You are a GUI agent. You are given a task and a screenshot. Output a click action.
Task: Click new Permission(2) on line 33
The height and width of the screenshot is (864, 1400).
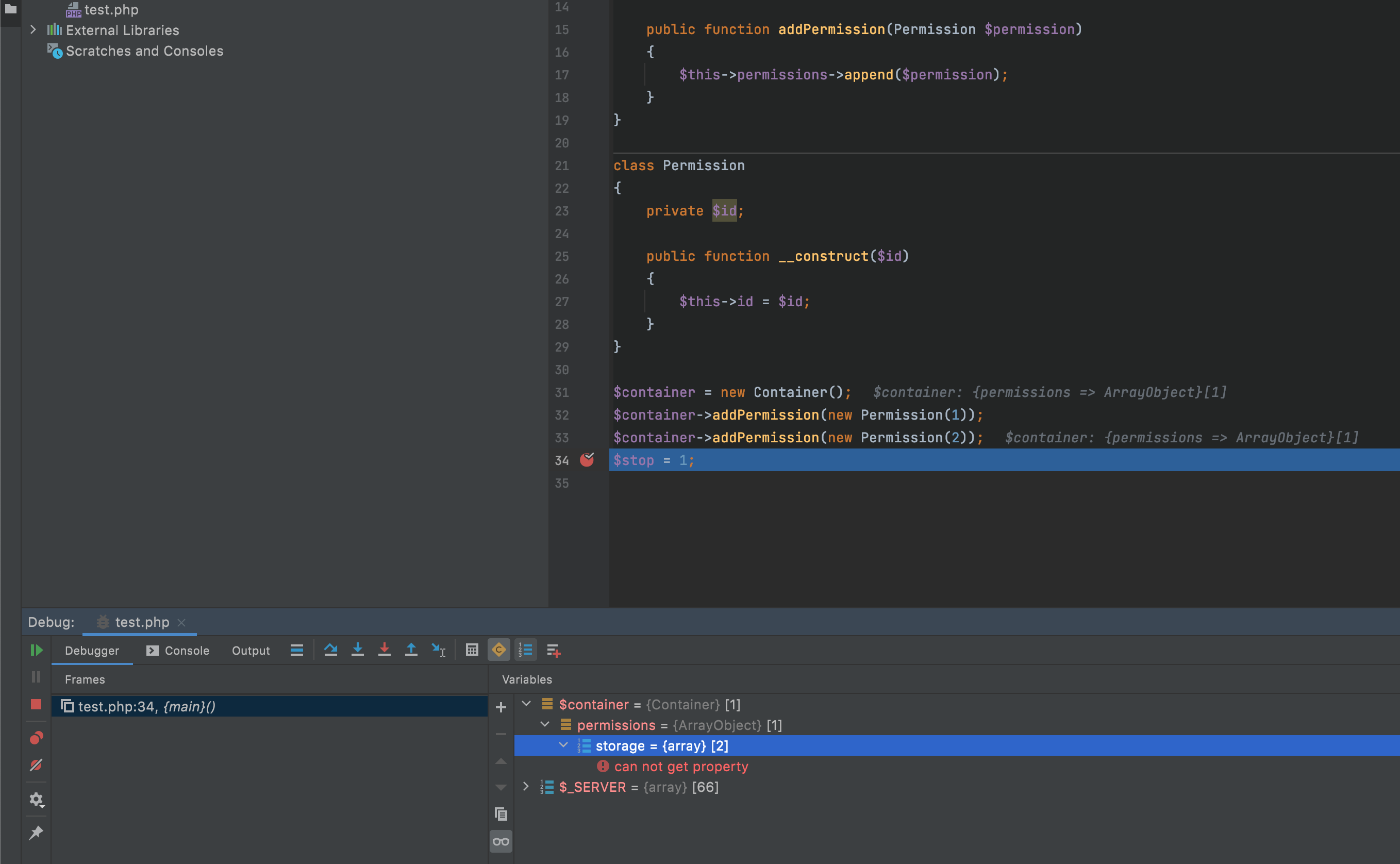pyautogui.click(x=896, y=438)
